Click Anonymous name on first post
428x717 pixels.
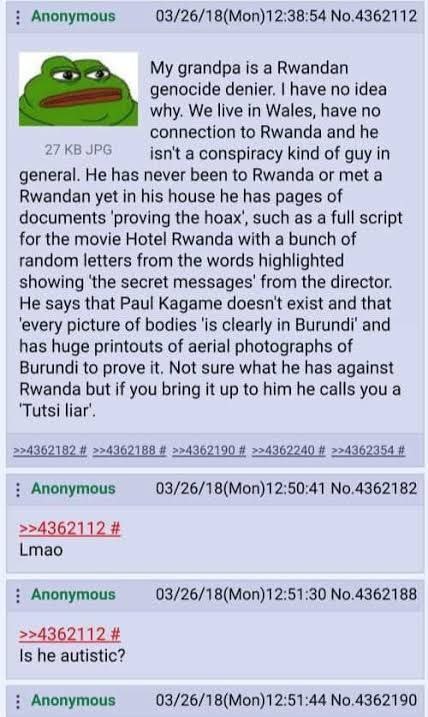point(73,16)
